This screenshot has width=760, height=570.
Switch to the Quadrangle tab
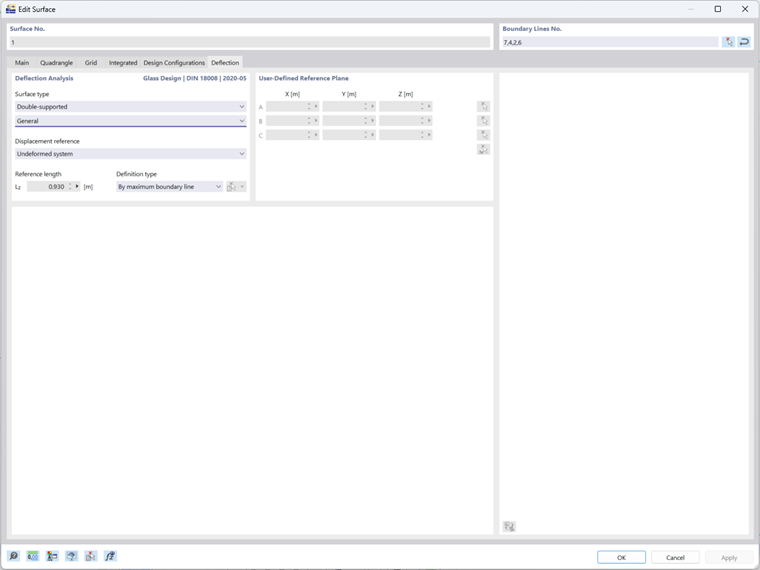tap(56, 63)
